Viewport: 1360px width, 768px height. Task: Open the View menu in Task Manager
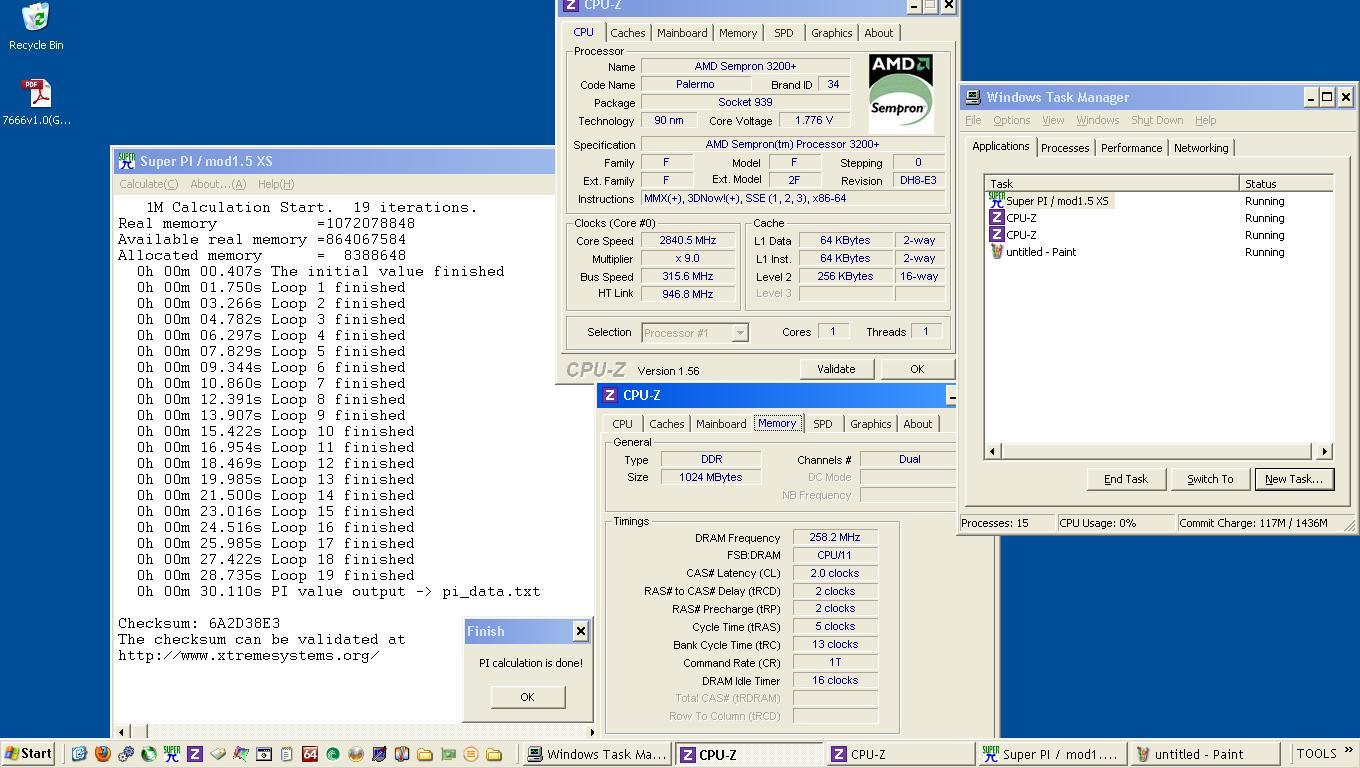pyautogui.click(x=1053, y=120)
